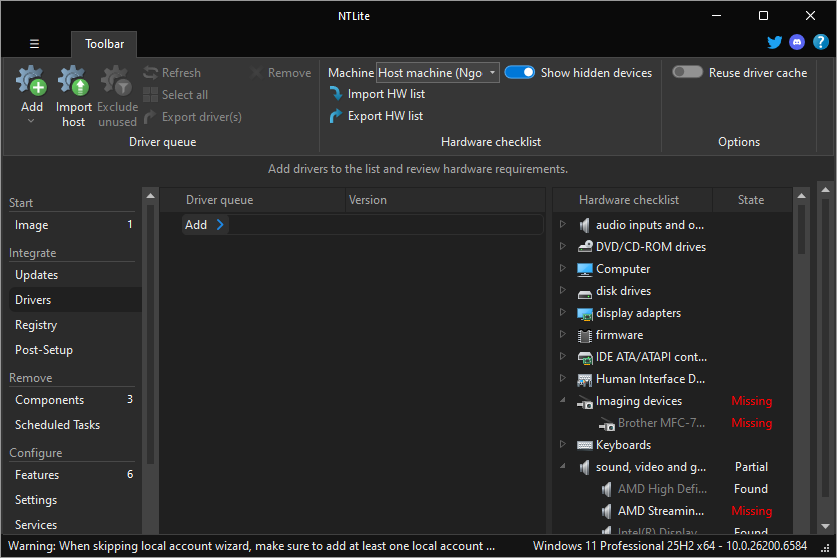Toggle Show hidden devices switch
This screenshot has height=558, width=837.
pyautogui.click(x=519, y=72)
